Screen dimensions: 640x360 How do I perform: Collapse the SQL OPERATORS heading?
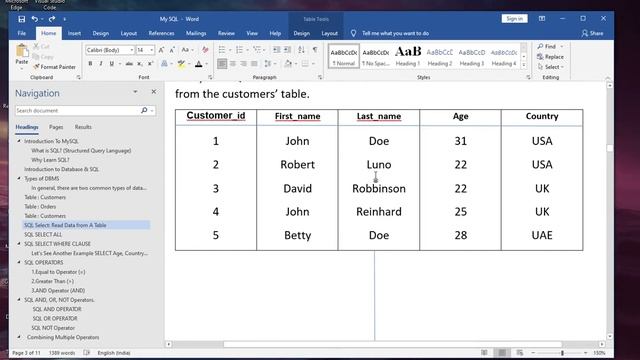(x=19, y=262)
